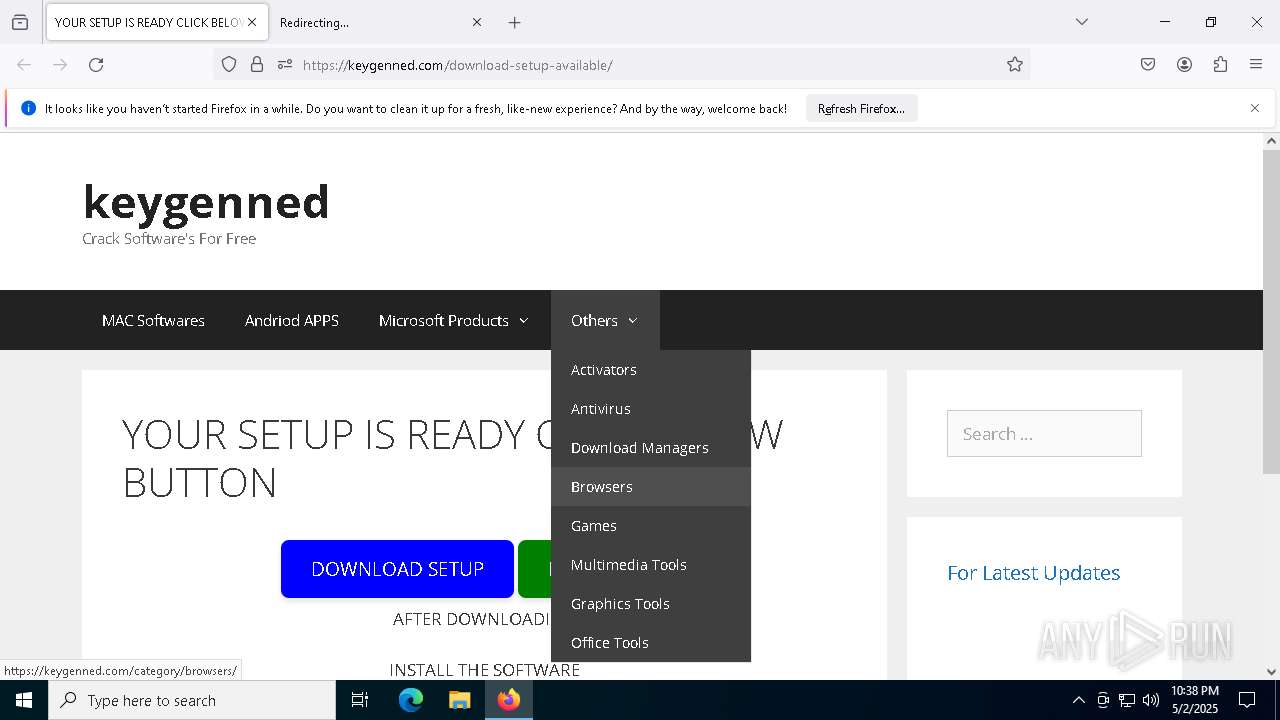The image size is (1280, 720).
Task: Open Windows Start menu
Action: (24, 700)
